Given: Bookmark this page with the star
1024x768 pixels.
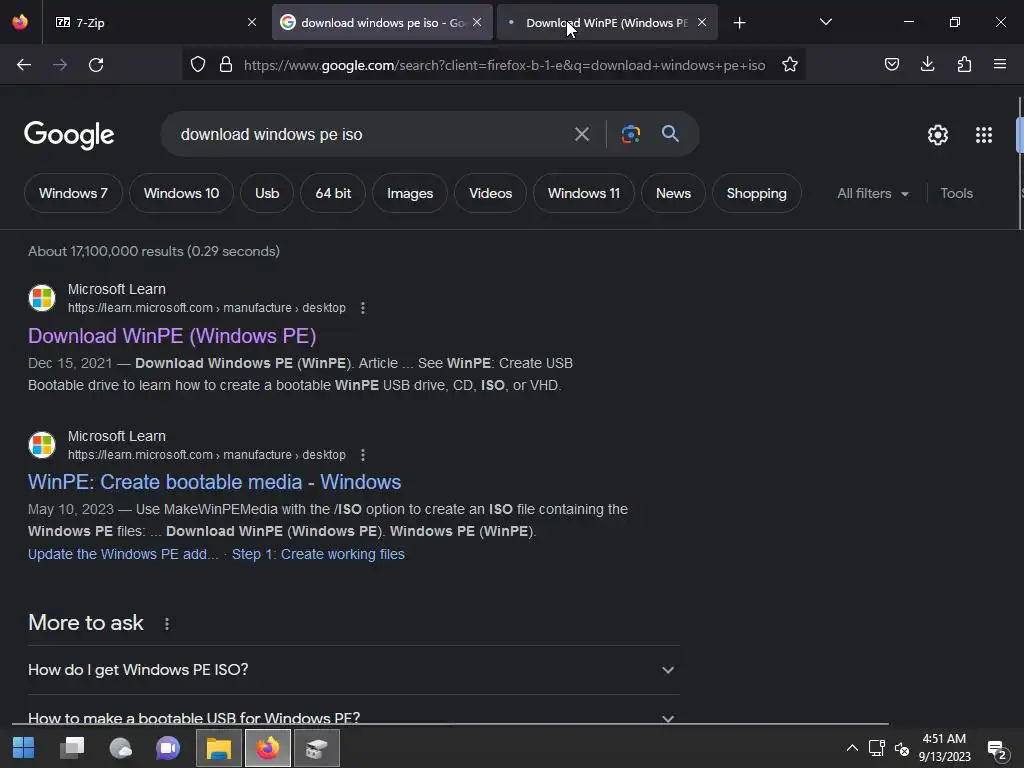Looking at the screenshot, I should [x=790, y=65].
